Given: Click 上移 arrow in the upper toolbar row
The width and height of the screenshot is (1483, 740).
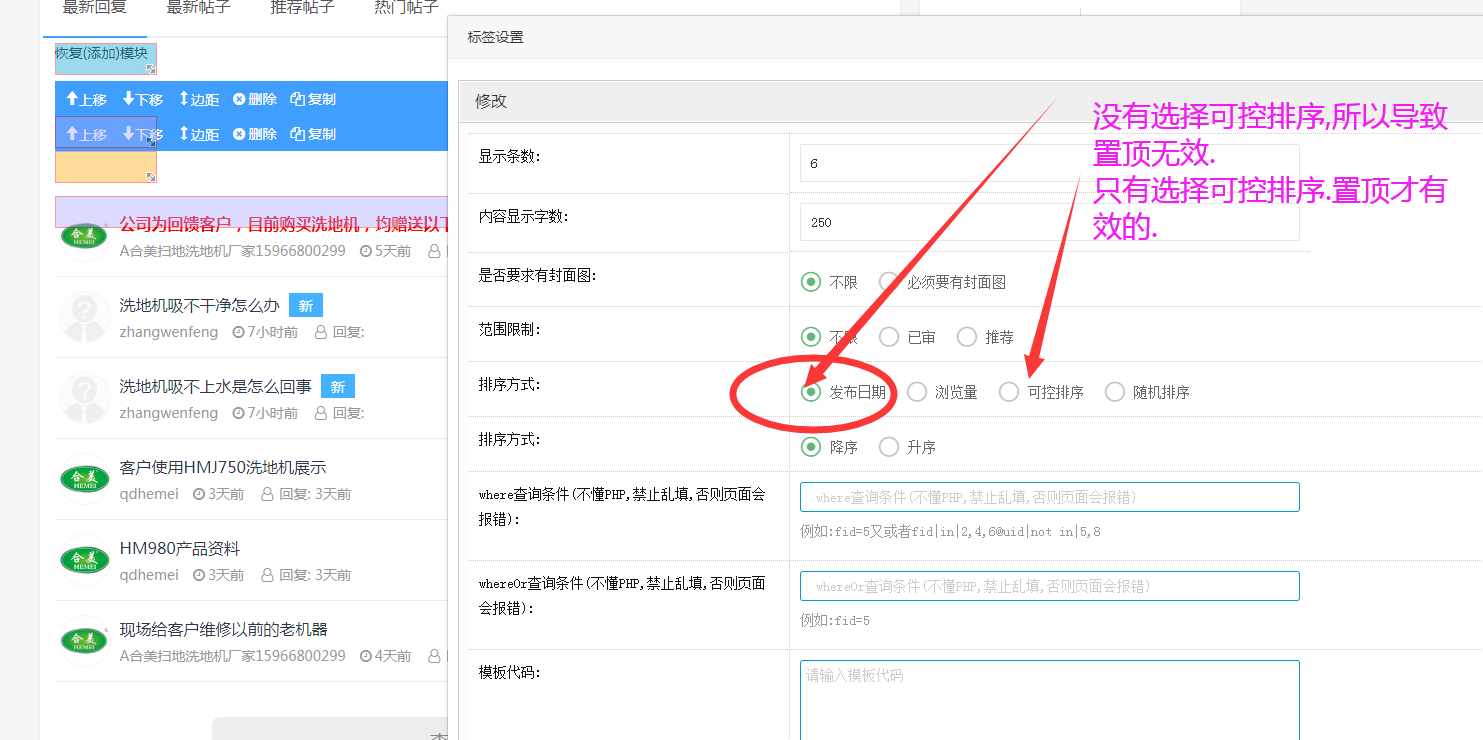Looking at the screenshot, I should 72,99.
